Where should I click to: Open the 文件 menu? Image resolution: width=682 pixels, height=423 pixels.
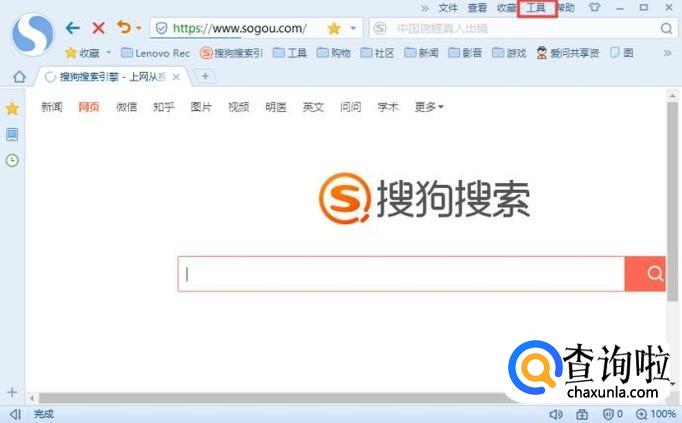[448, 8]
